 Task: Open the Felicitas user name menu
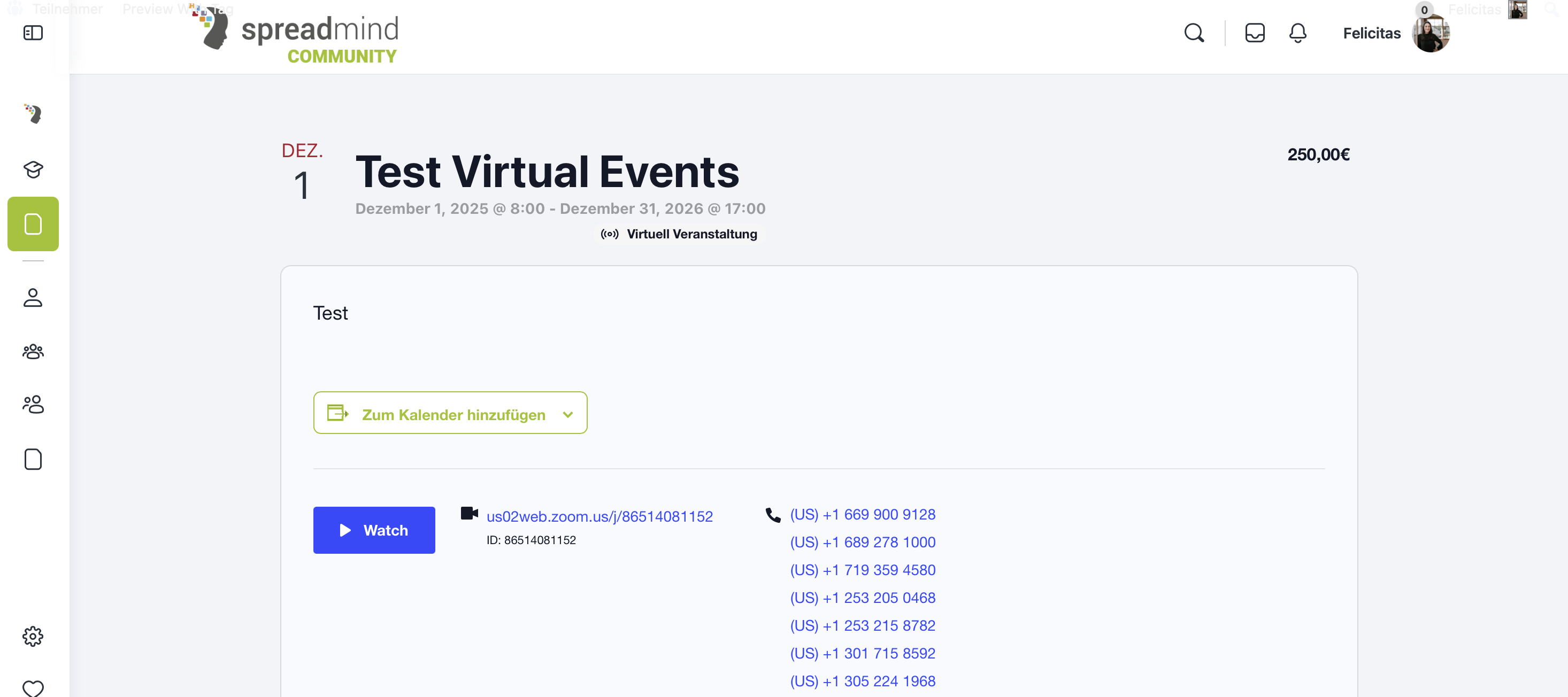pyautogui.click(x=1371, y=34)
